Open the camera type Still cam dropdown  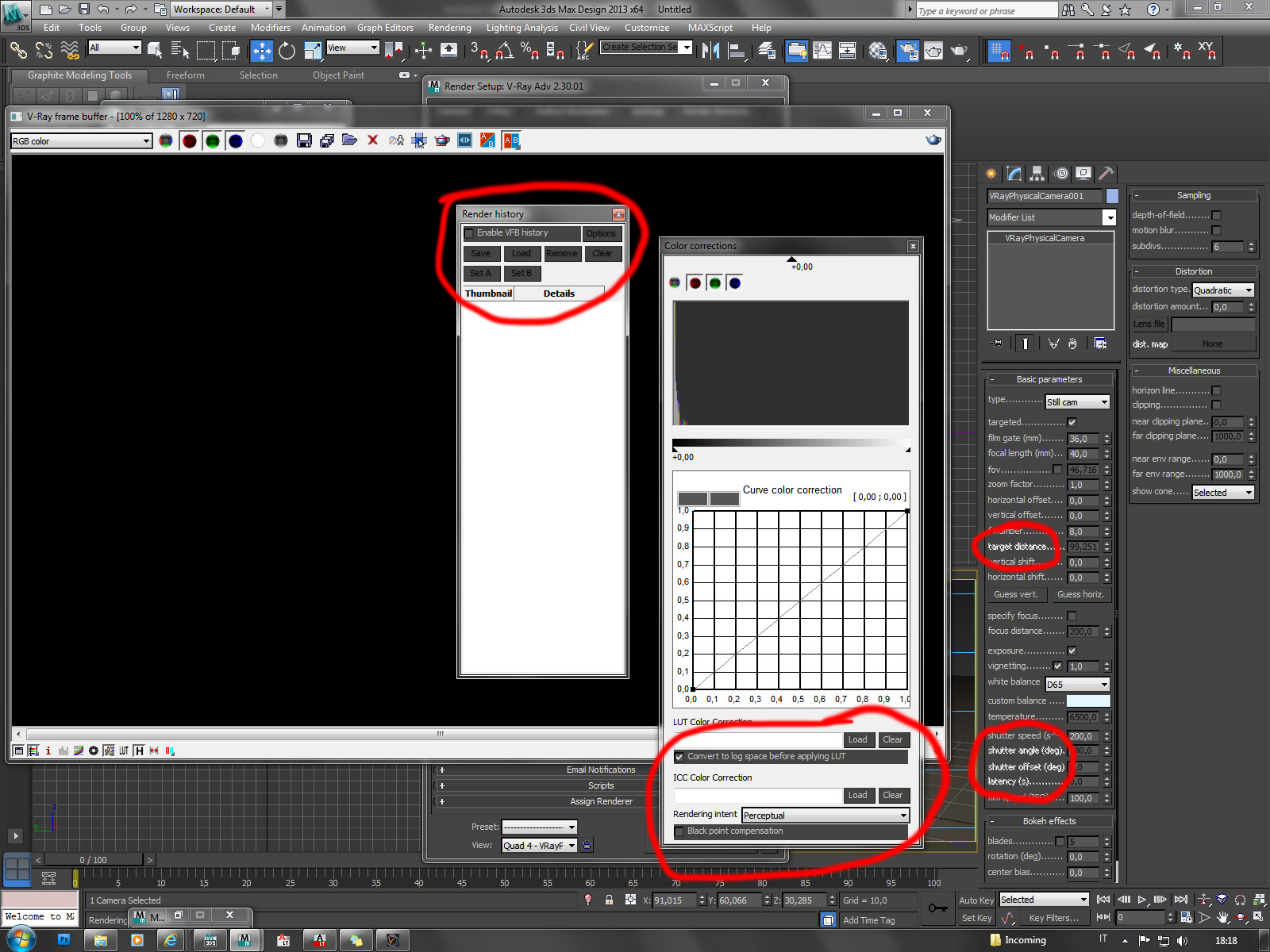pyautogui.click(x=1077, y=402)
